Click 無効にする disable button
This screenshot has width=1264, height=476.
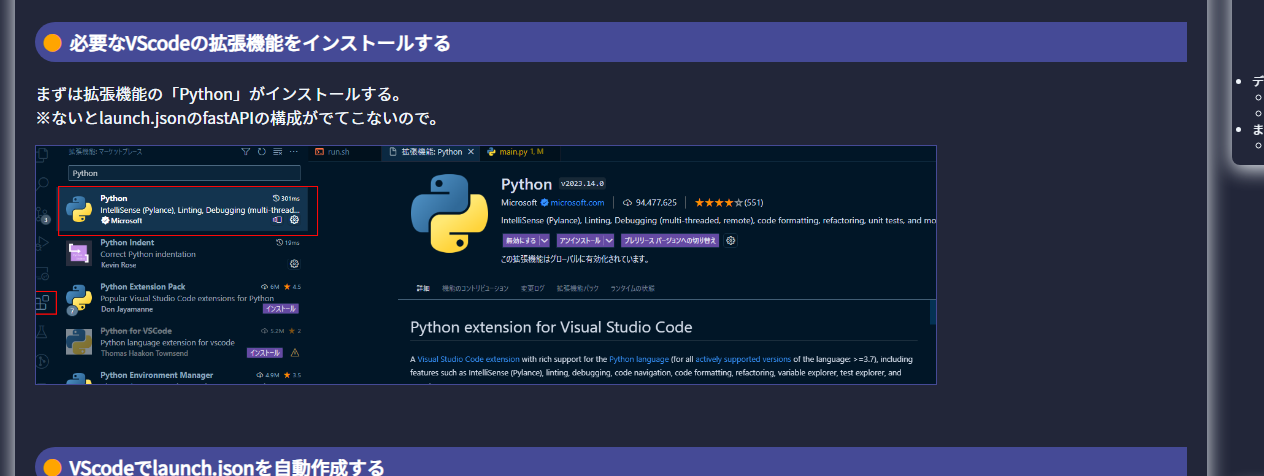pyautogui.click(x=520, y=241)
